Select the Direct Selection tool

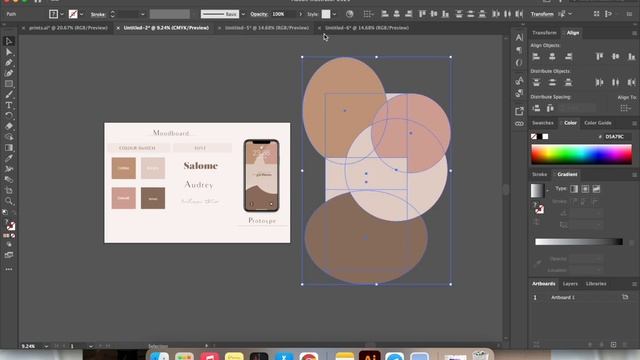click(9, 52)
